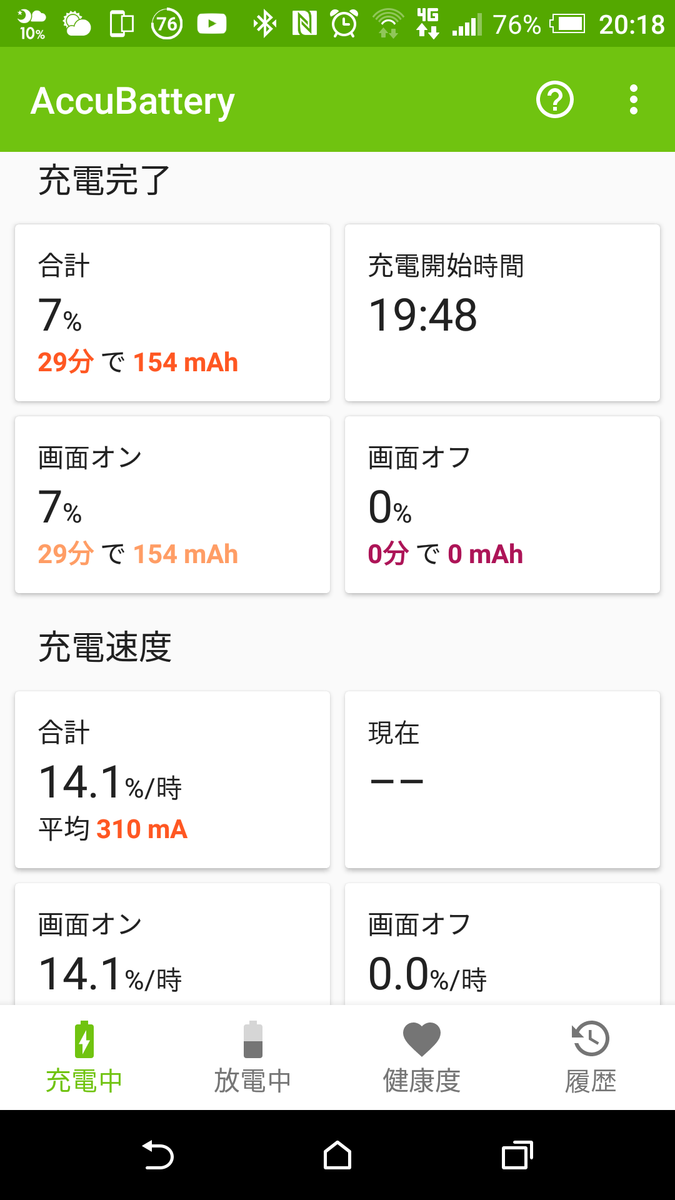675x1200 pixels.
Task: Tap the YouTube notification icon in status bar
Action: (212, 24)
